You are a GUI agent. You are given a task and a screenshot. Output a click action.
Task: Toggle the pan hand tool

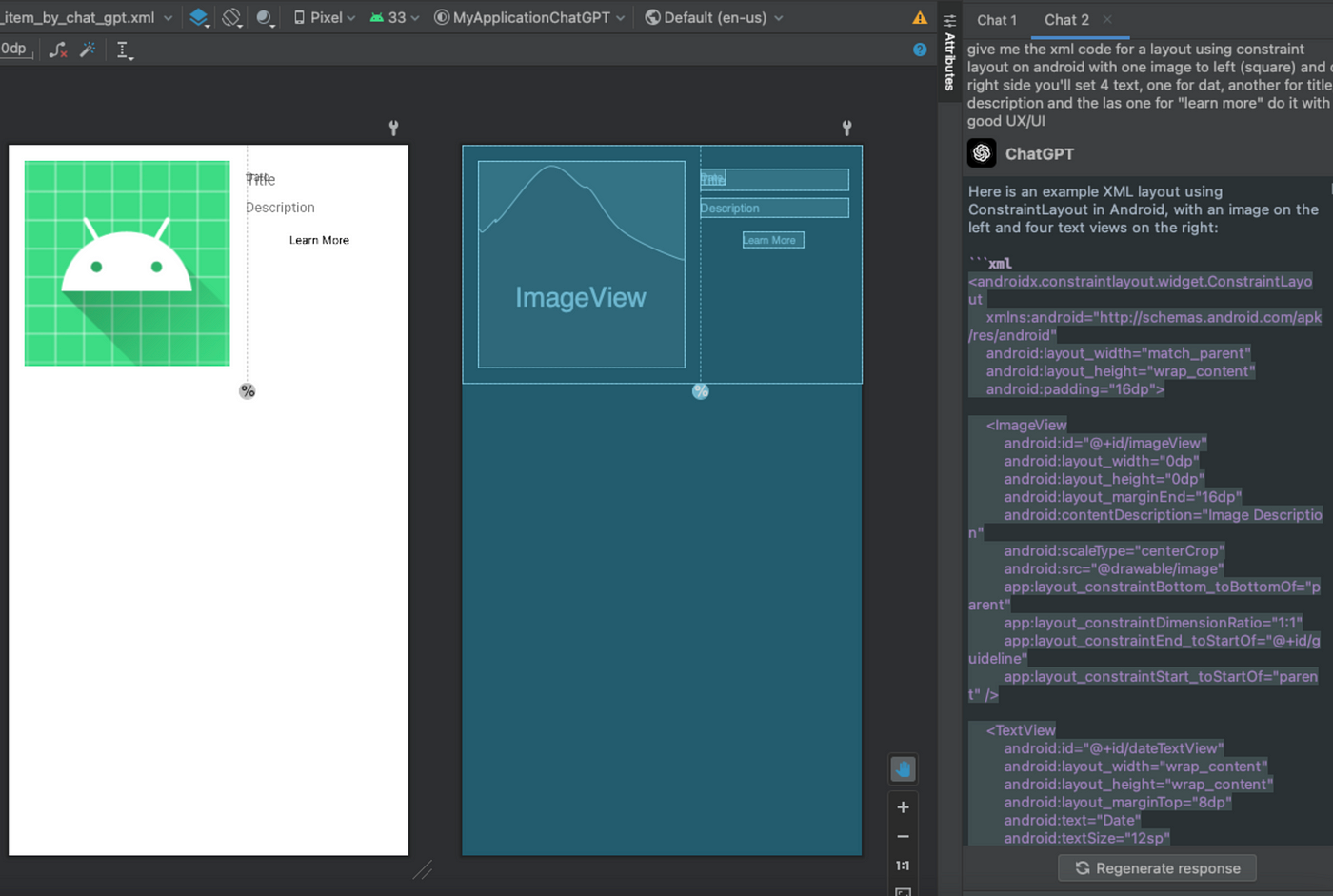click(x=903, y=768)
